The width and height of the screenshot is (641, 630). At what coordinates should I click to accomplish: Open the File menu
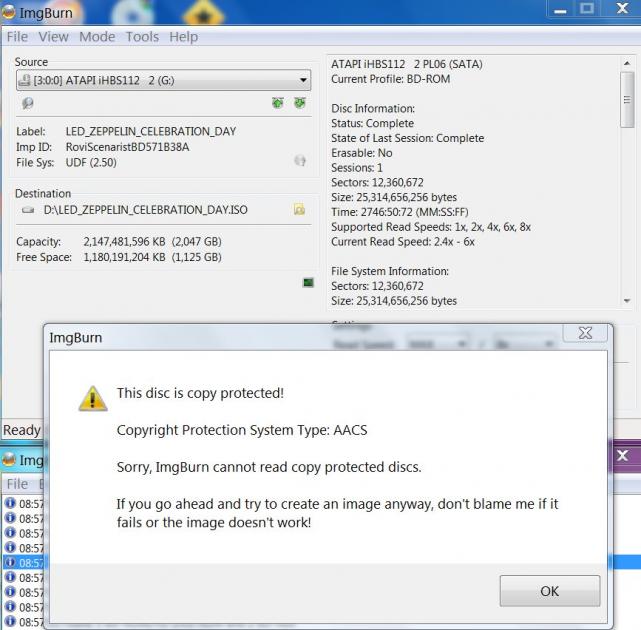17,37
